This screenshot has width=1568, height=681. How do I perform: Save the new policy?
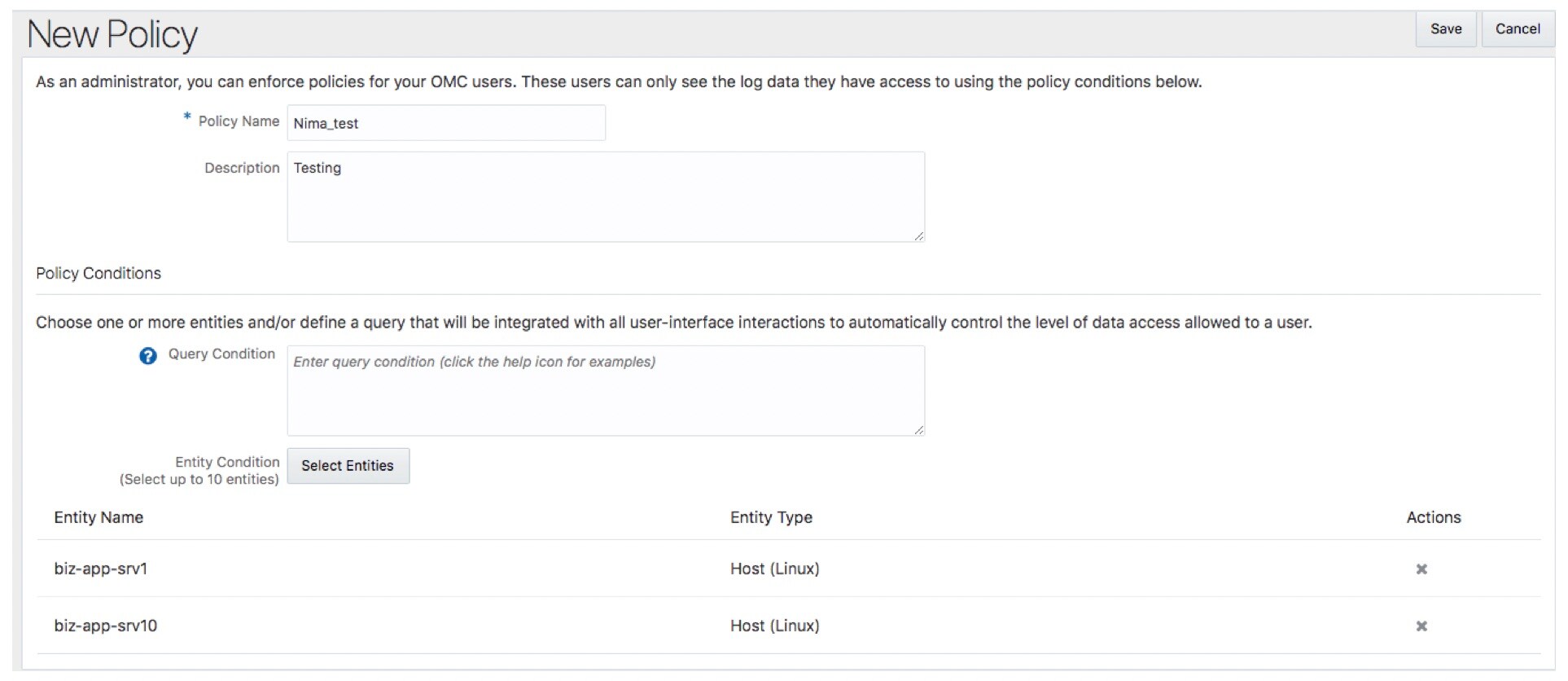point(1445,29)
